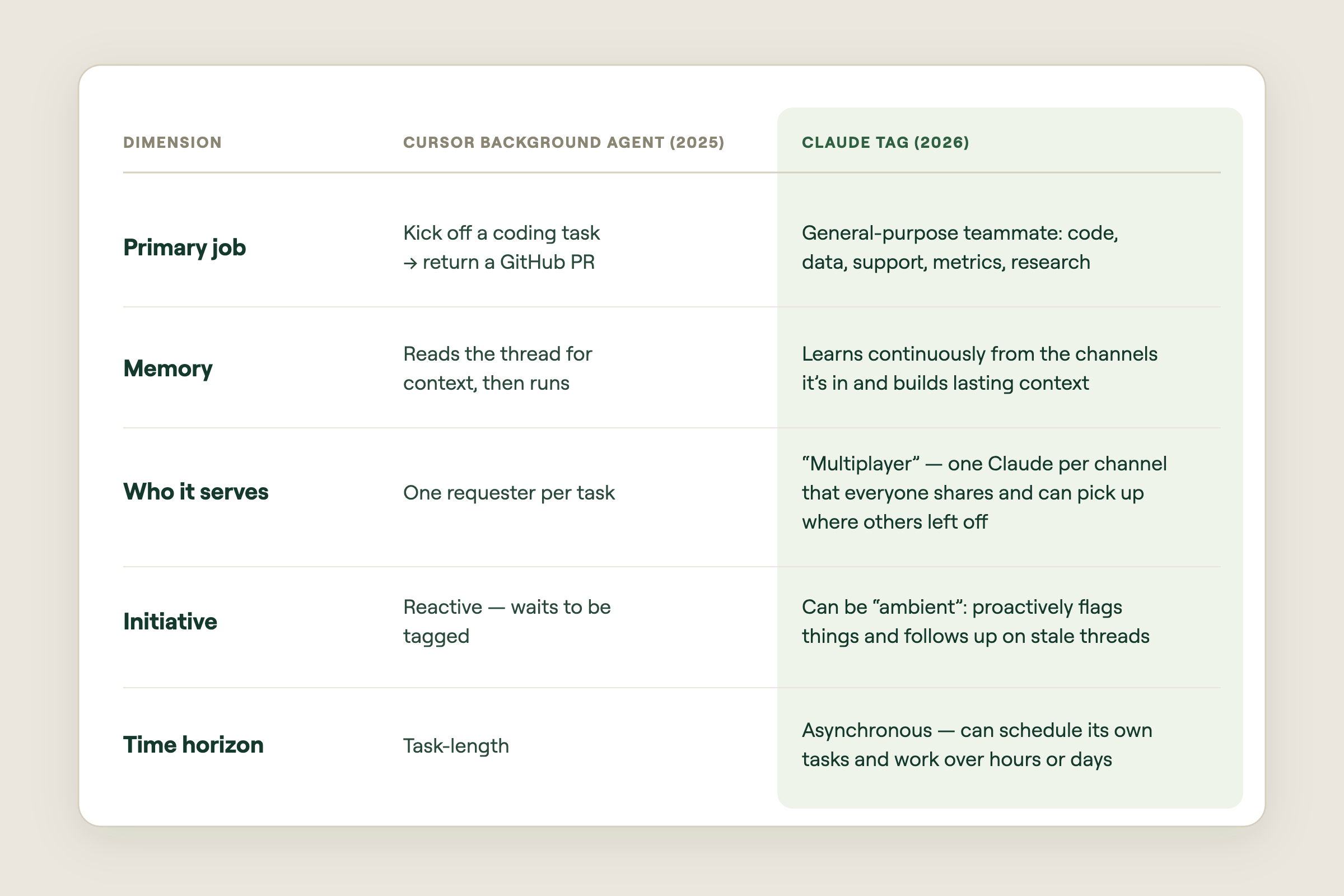Select 'General-purpose teammate' cell text
This screenshot has width=1344, height=896.
(x=959, y=248)
